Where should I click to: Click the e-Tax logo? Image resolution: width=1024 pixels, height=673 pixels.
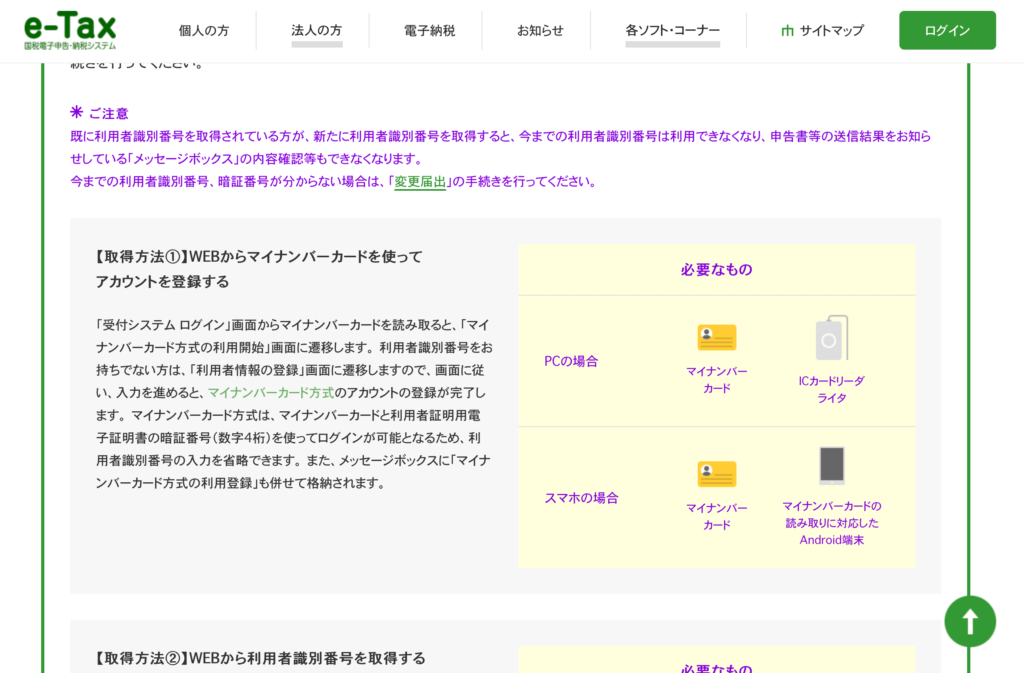click(x=70, y=31)
